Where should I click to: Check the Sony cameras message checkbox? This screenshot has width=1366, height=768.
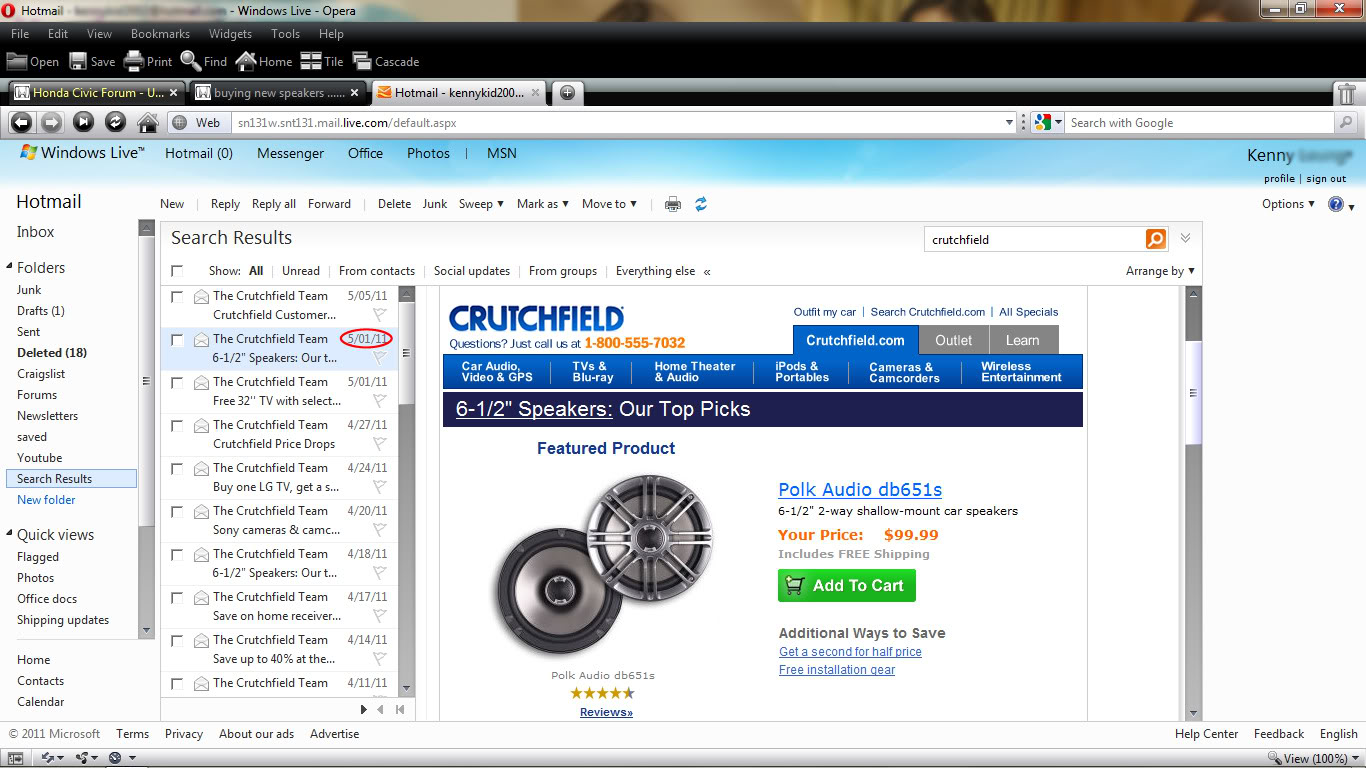177,511
